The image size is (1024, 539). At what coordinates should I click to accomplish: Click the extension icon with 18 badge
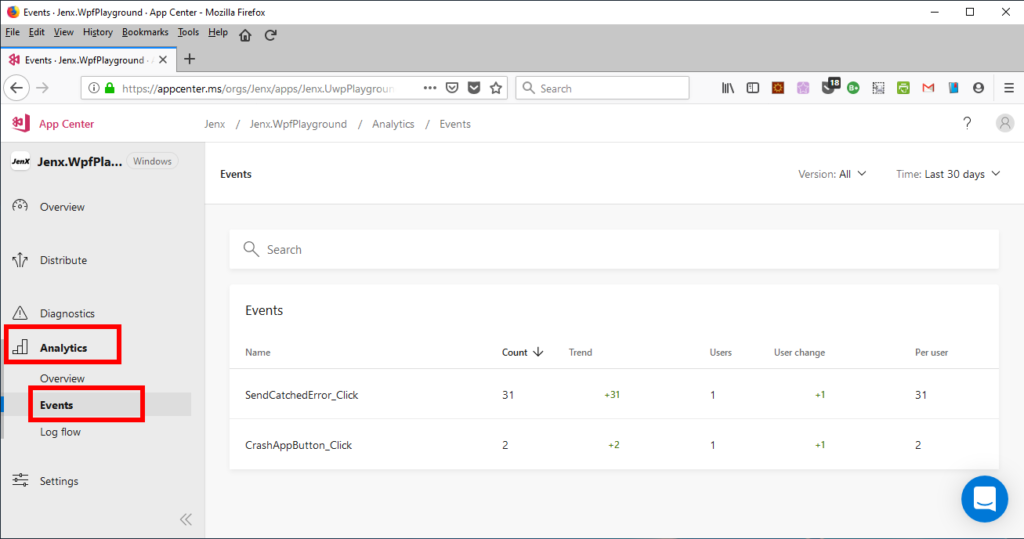coord(829,86)
